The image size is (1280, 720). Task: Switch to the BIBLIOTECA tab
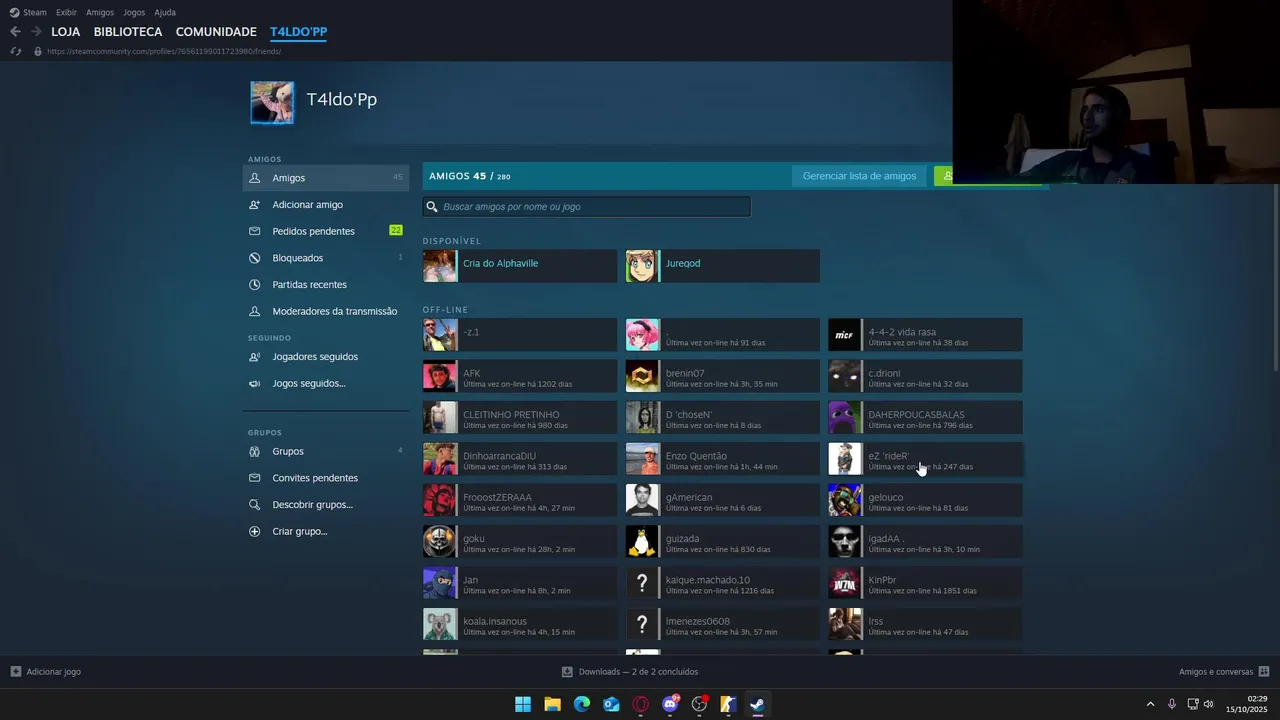[128, 32]
